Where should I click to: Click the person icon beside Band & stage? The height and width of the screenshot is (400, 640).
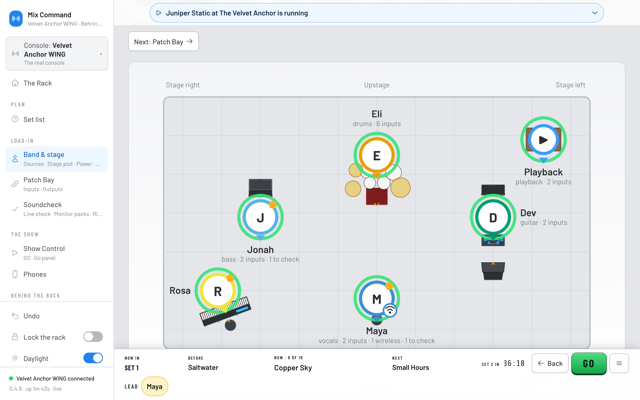pyautogui.click(x=15, y=159)
